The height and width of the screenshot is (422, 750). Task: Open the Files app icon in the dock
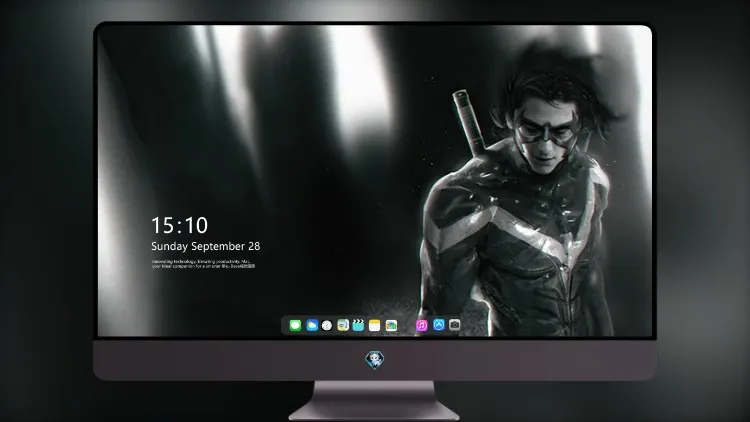point(391,325)
